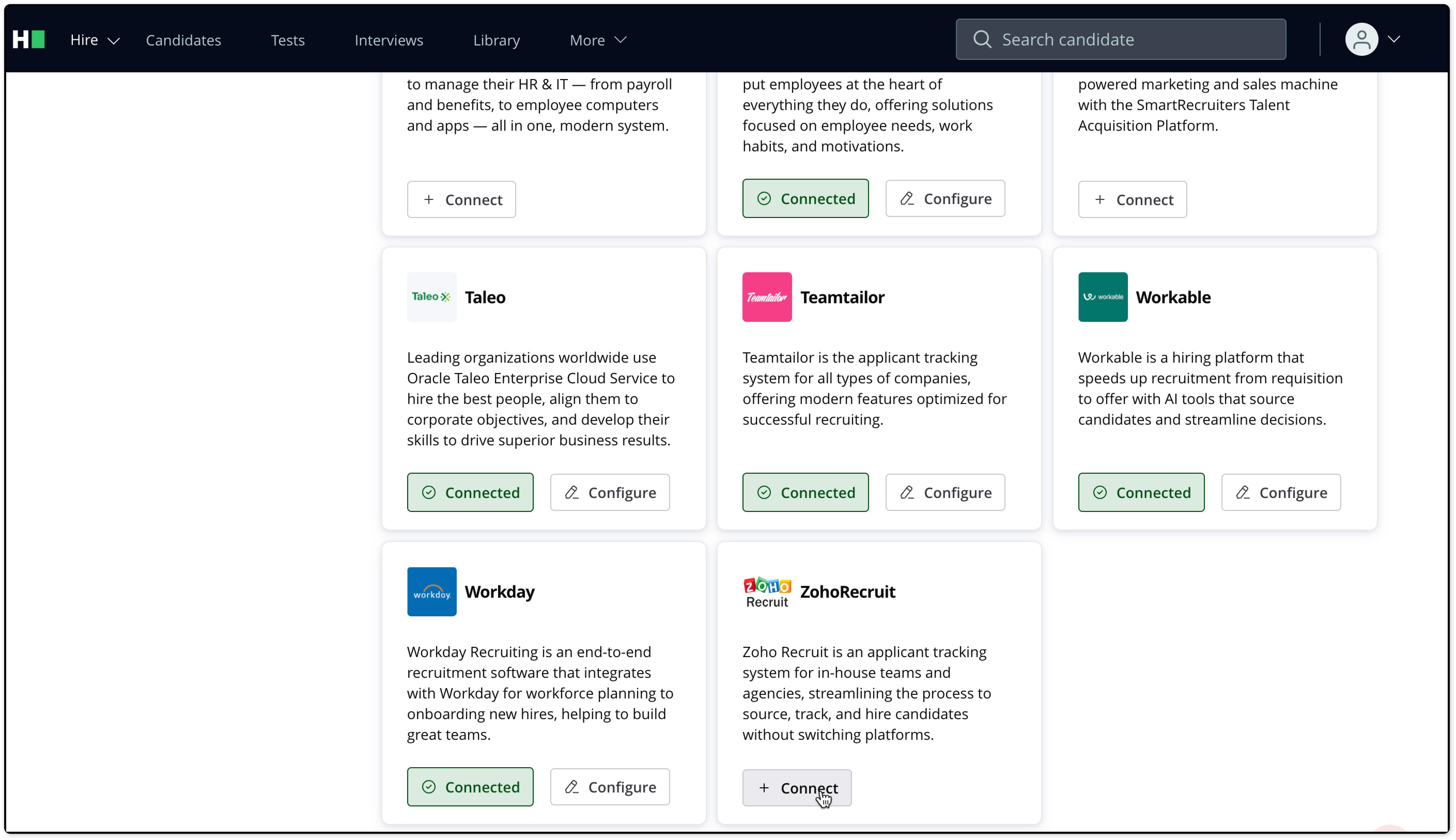Click the Workday blue logo icon
The width and height of the screenshot is (1456, 840).
(431, 591)
